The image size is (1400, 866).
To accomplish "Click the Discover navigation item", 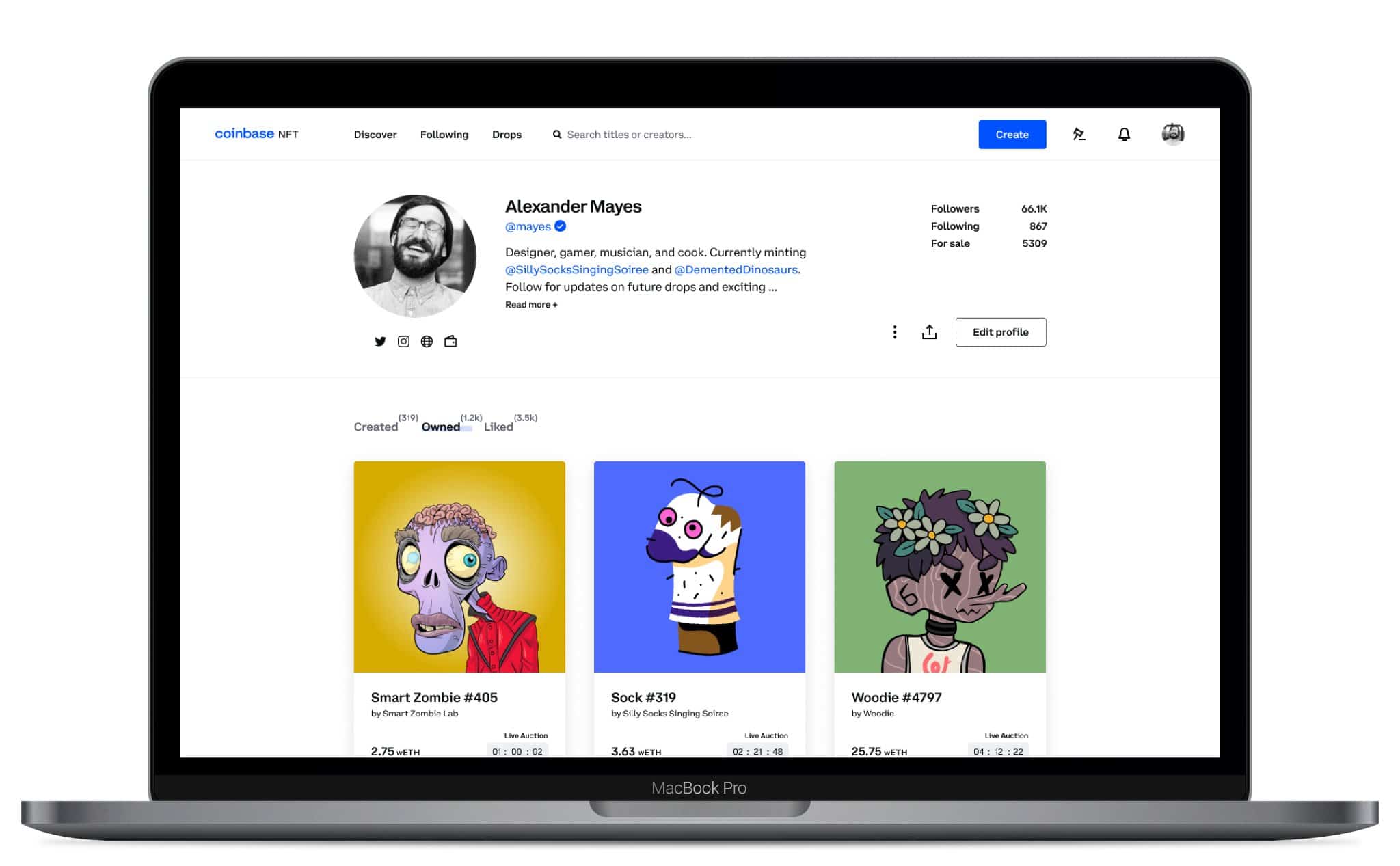I will point(377,134).
